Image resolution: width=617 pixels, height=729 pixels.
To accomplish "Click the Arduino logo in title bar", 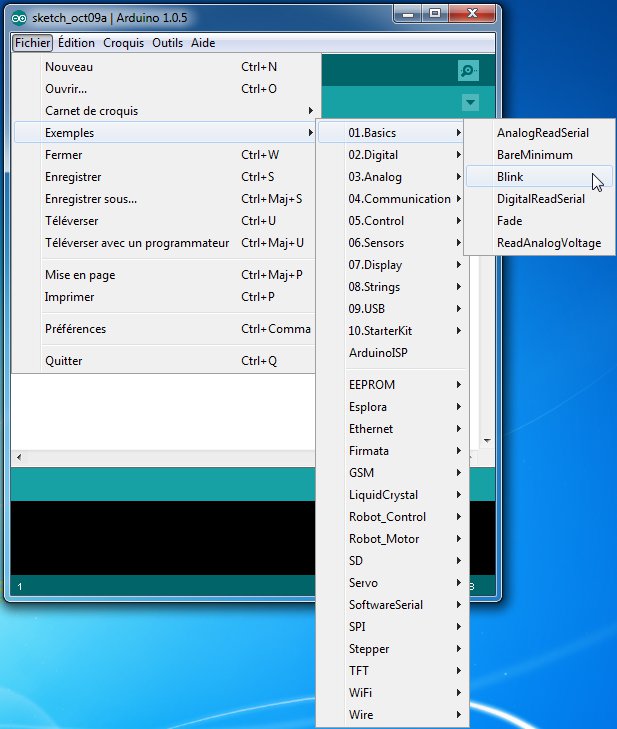I will point(19,15).
